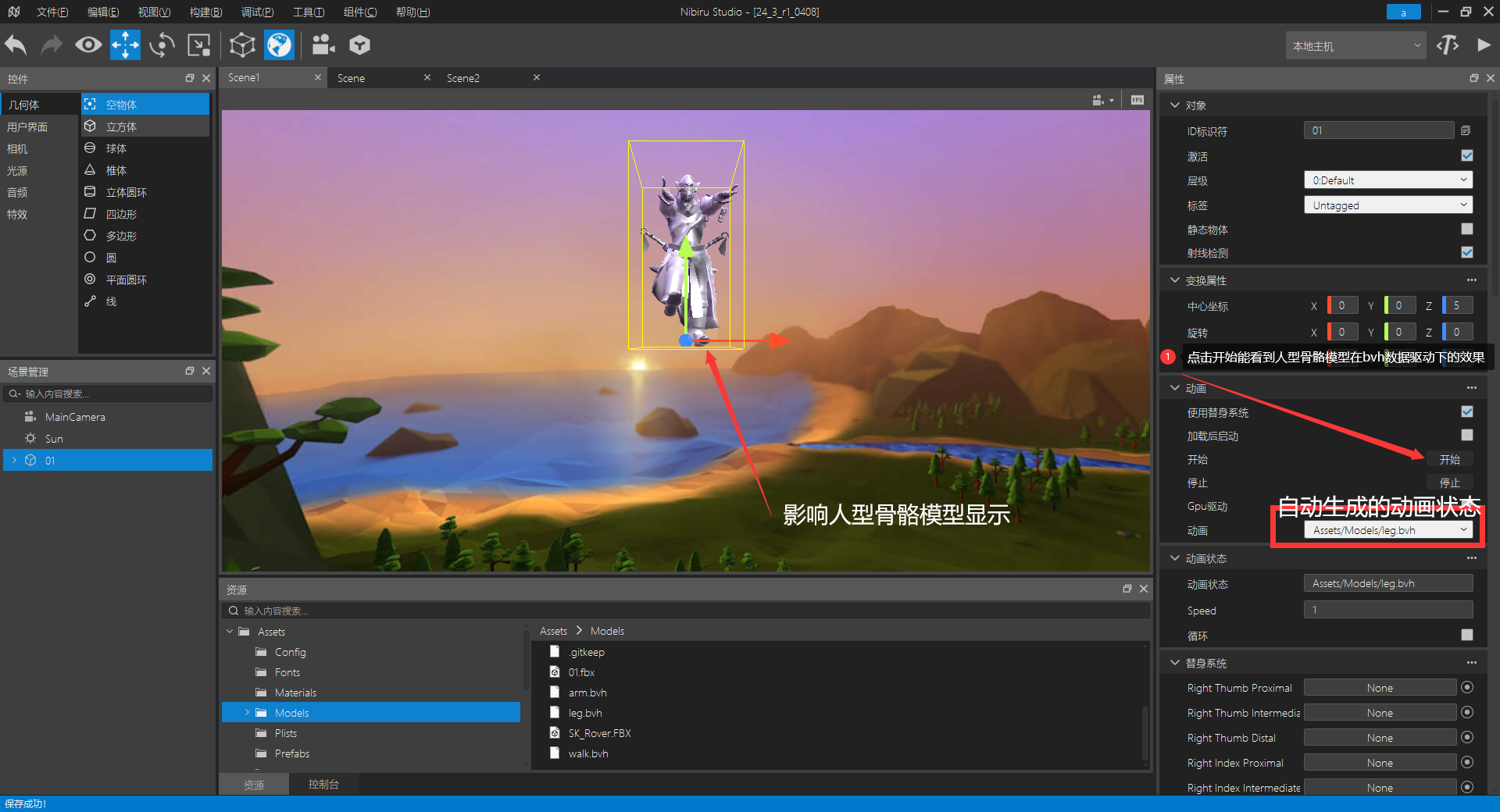Click the undo arrow in toolbar
This screenshot has height=812, width=1500.
pos(16,45)
